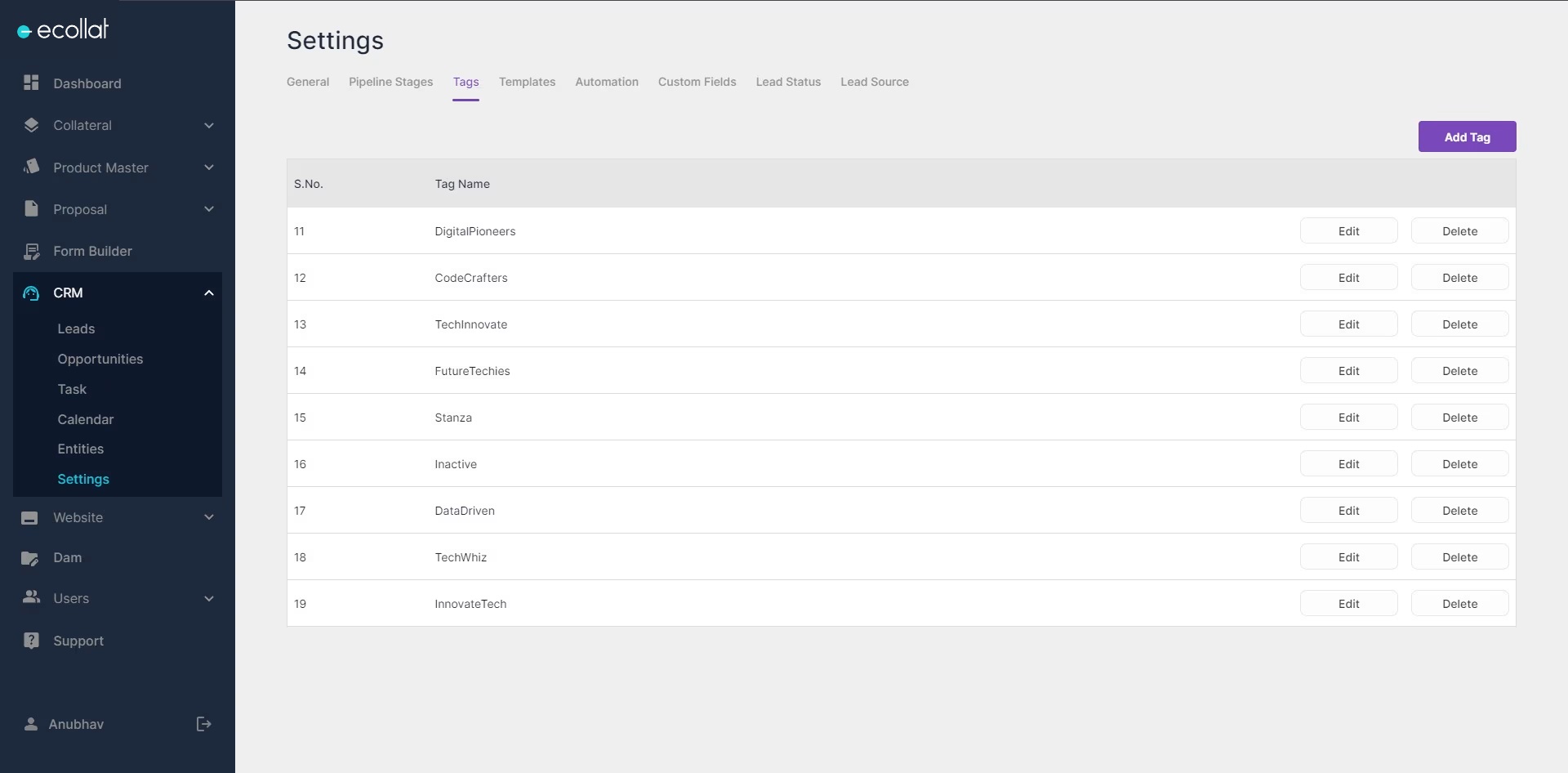
Task: Click the Anubhav user profile icon
Action: 31,724
